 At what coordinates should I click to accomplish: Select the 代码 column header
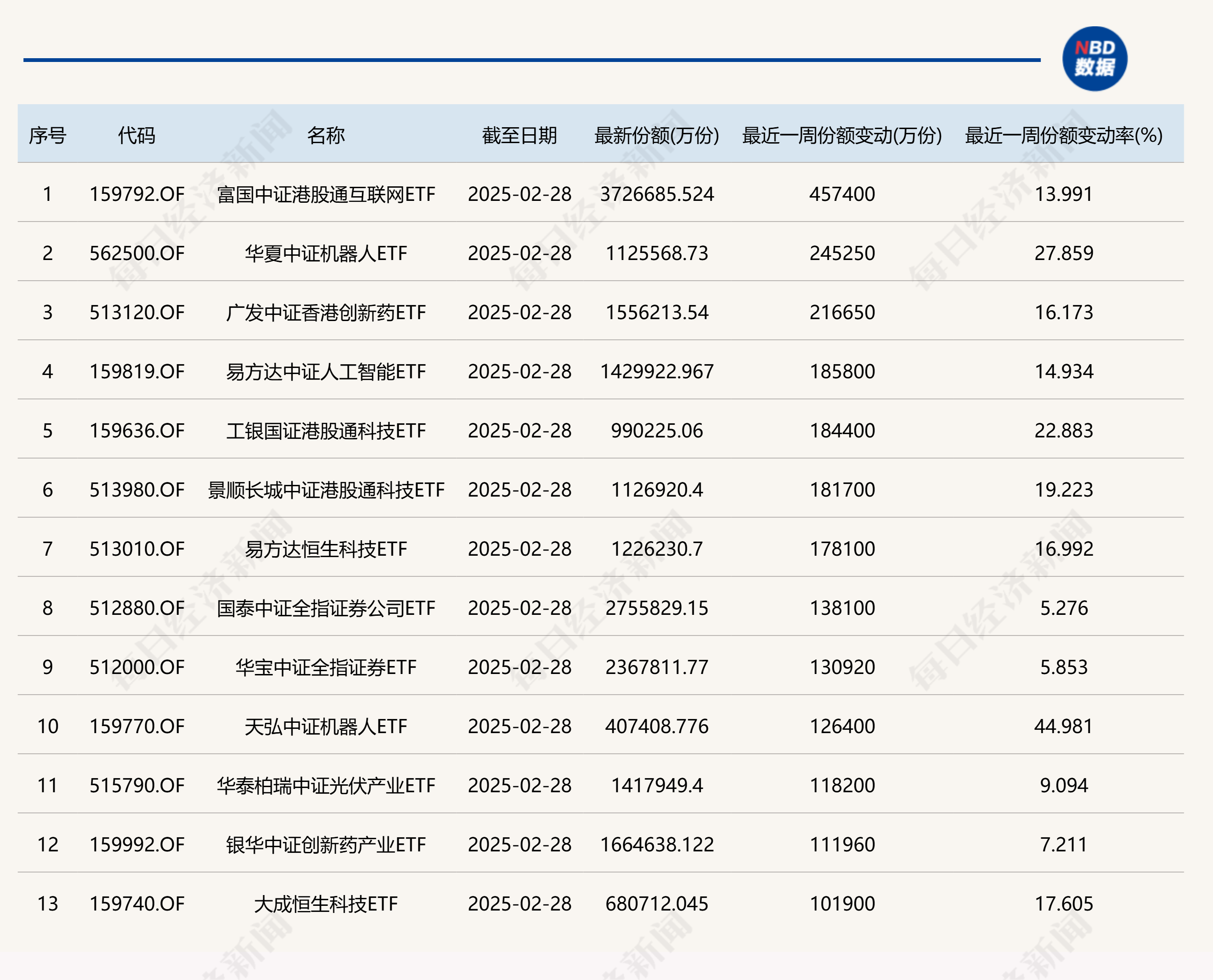point(137,136)
